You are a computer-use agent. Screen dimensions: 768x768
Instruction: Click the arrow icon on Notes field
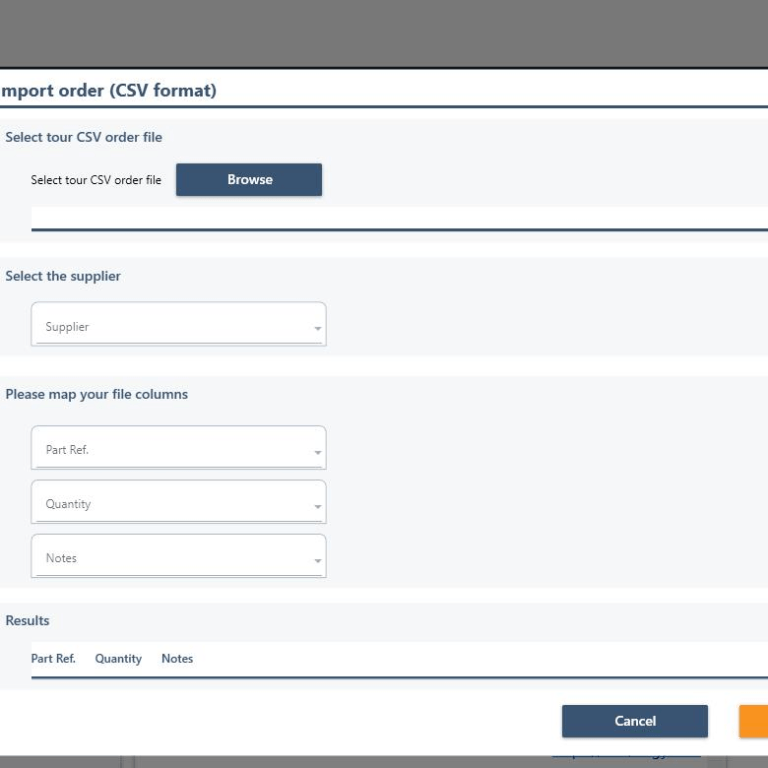point(318,561)
